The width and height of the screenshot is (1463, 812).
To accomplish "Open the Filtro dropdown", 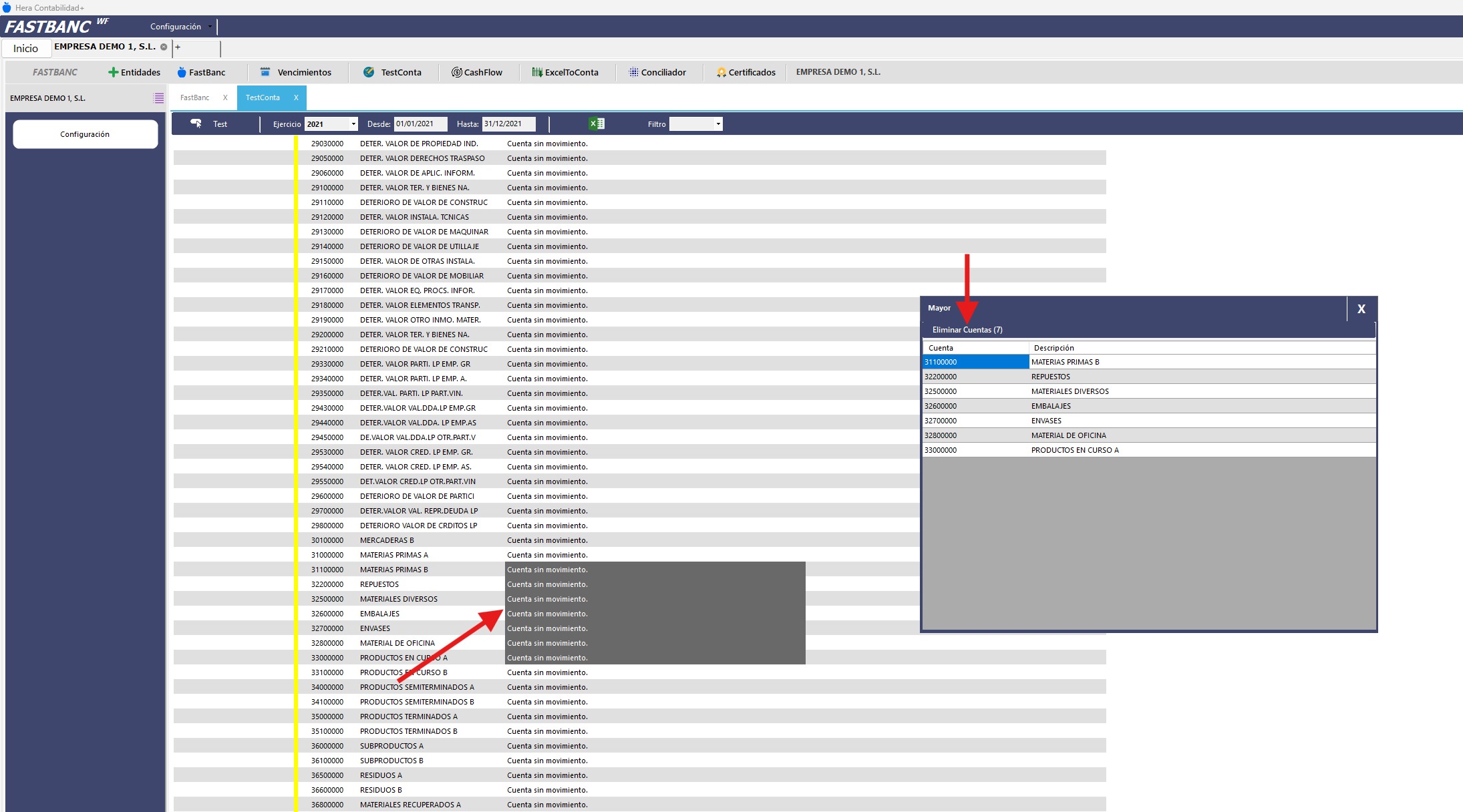I will [x=717, y=124].
